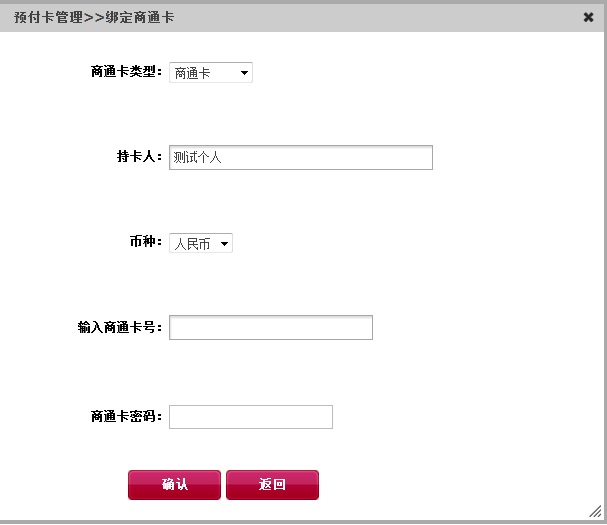The height and width of the screenshot is (525, 607).
Task: Select the 商通卡密码 password field
Action: coord(251,417)
